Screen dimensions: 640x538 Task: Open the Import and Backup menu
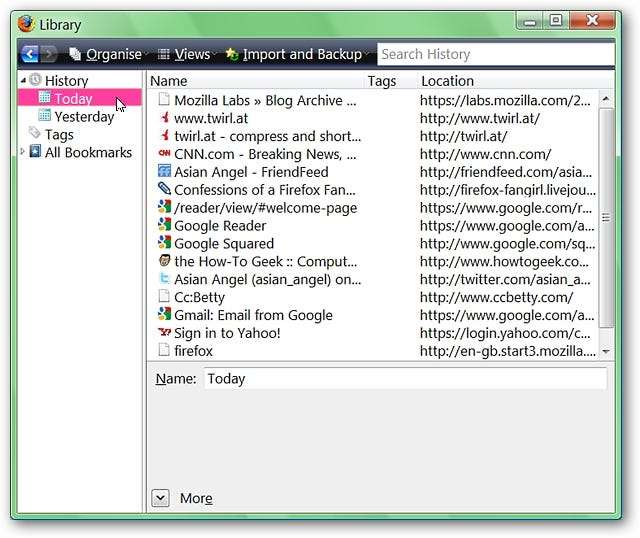296,54
